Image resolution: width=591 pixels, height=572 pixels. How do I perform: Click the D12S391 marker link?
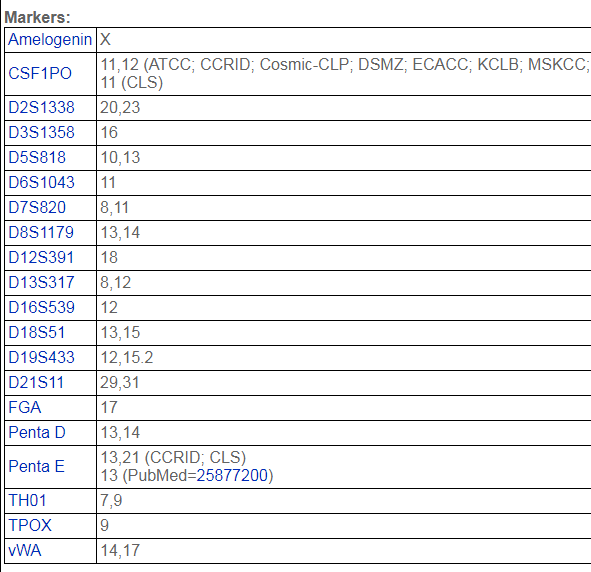41,257
